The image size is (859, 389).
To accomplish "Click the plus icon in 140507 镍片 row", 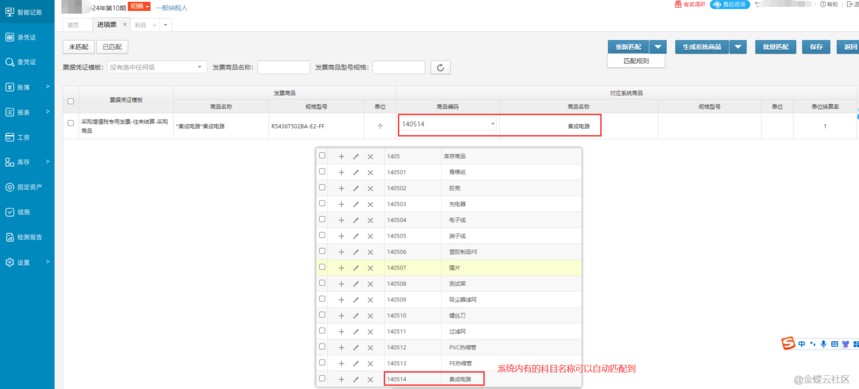I will click(341, 268).
